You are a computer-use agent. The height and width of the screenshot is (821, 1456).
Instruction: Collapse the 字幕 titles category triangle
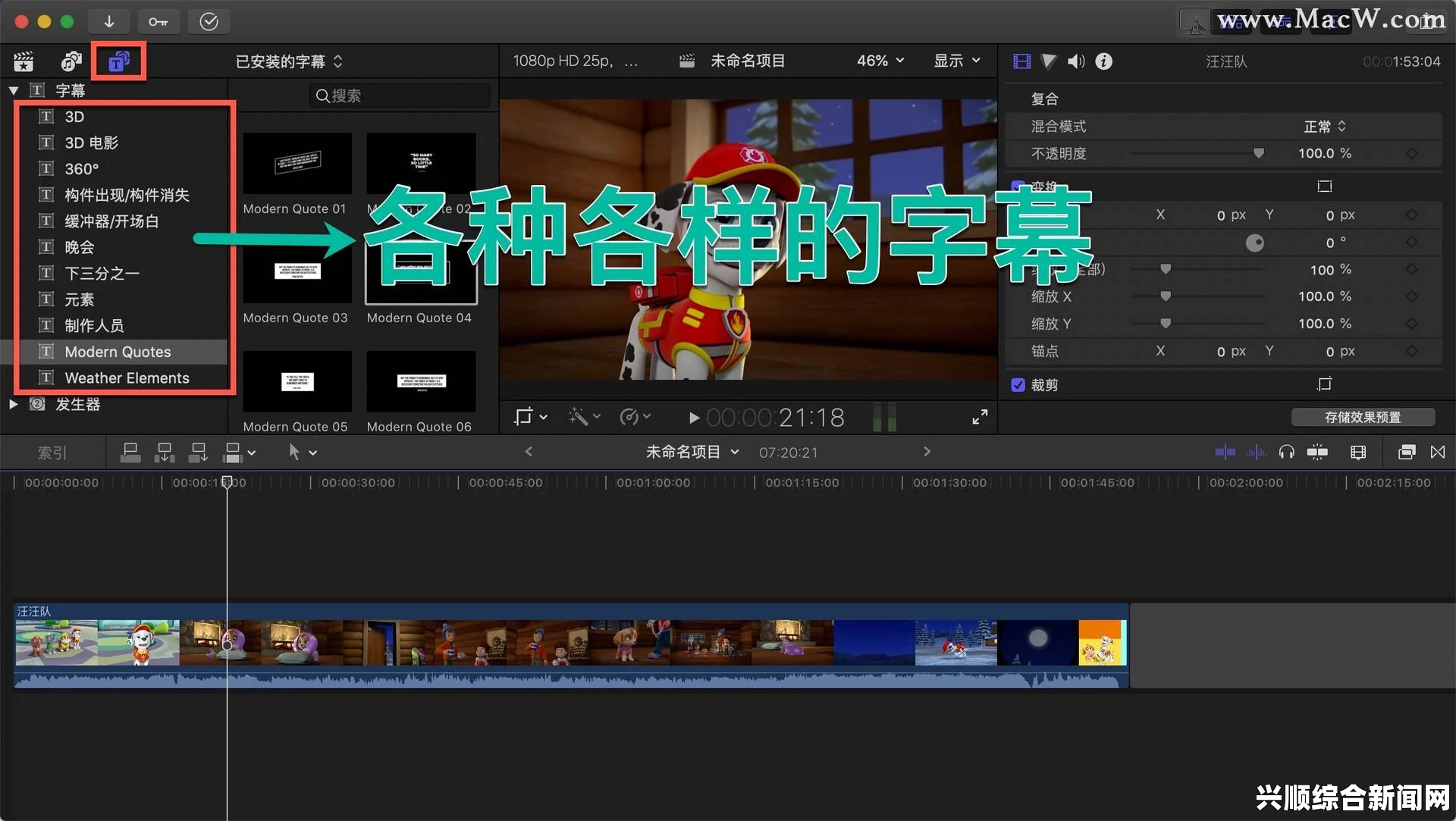point(14,91)
